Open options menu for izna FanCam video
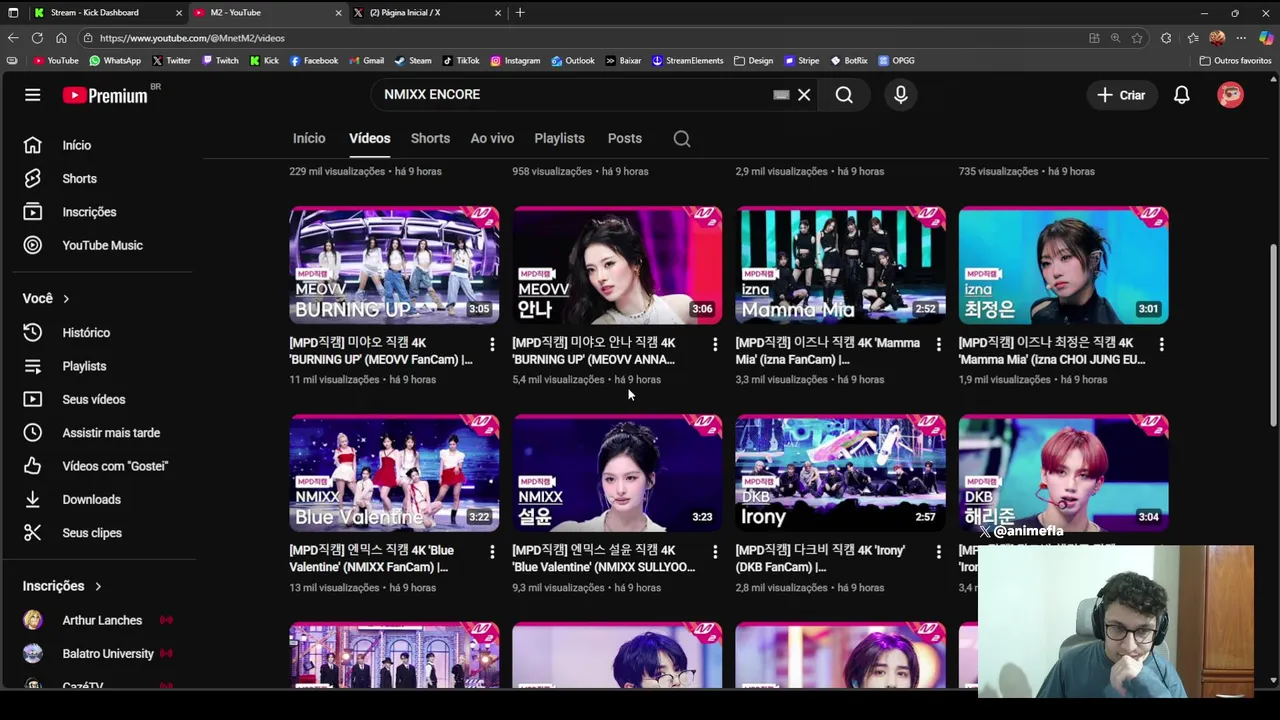Screen dimensions: 1280x720 click(938, 344)
